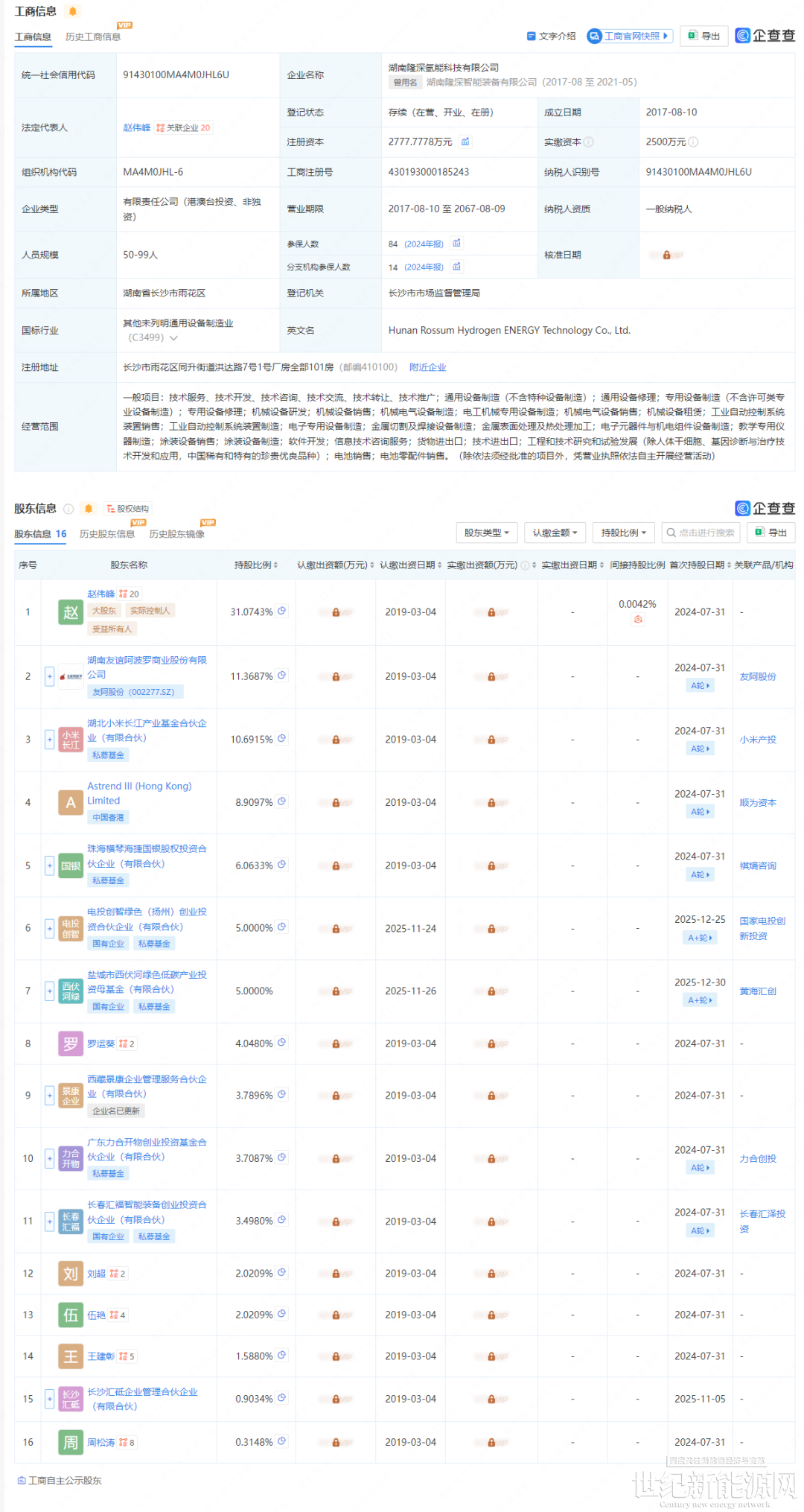Sort table by 认缴出资日期 column
The height and width of the screenshot is (1512, 804).
(x=410, y=565)
